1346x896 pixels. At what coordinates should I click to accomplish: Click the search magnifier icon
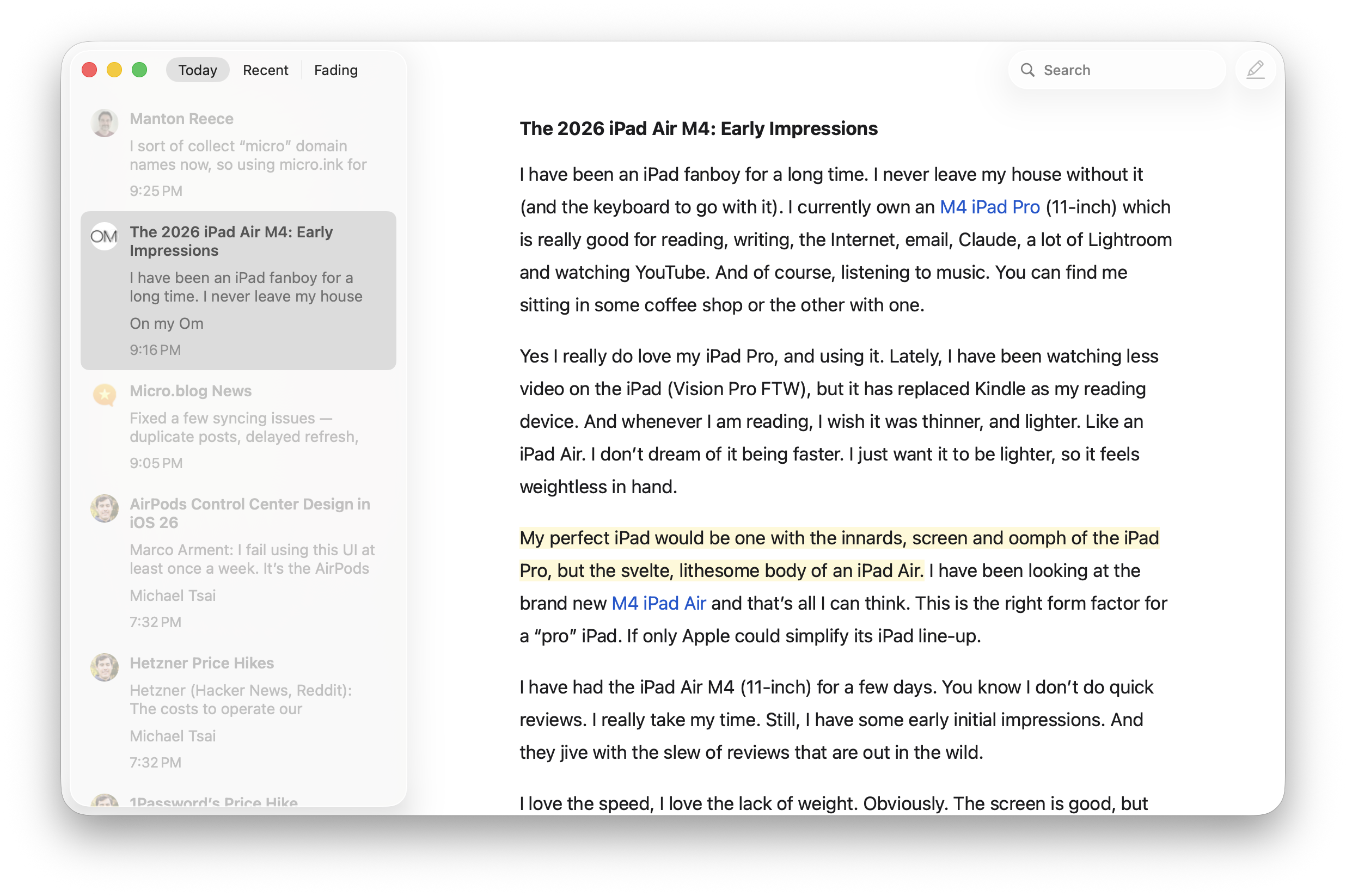pyautogui.click(x=1027, y=69)
